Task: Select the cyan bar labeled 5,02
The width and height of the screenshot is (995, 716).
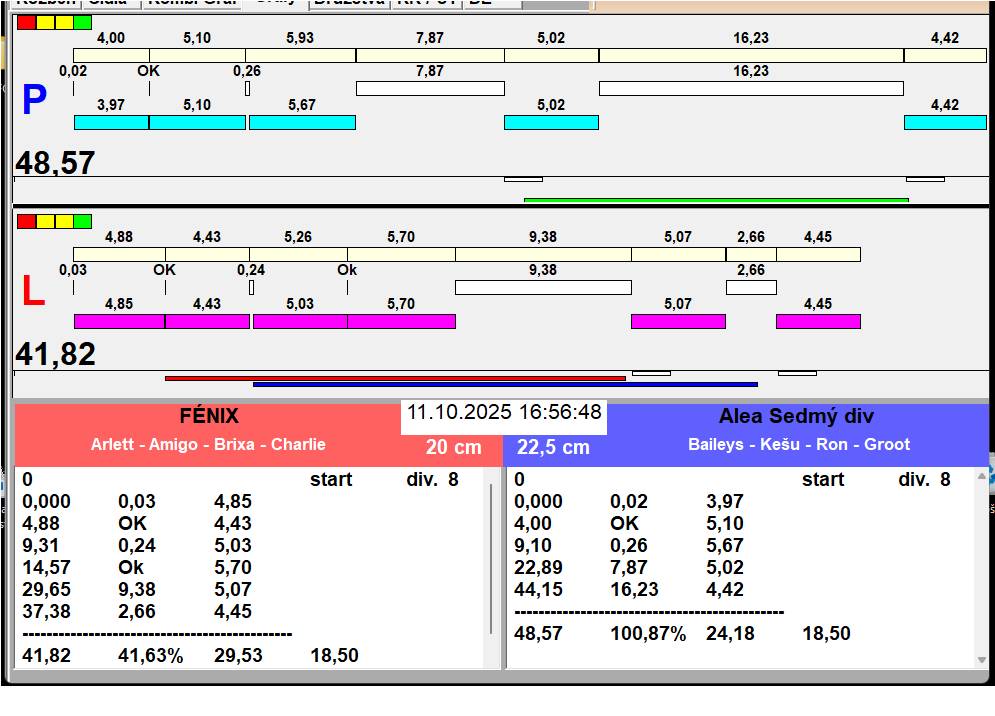Action: point(551,123)
